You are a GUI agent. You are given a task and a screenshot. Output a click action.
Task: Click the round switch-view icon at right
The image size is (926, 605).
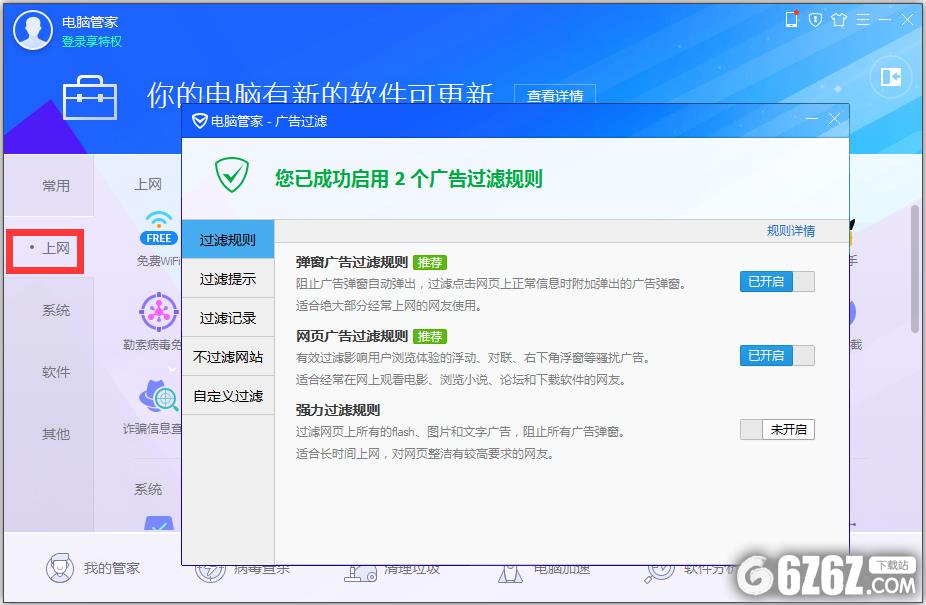pos(891,77)
